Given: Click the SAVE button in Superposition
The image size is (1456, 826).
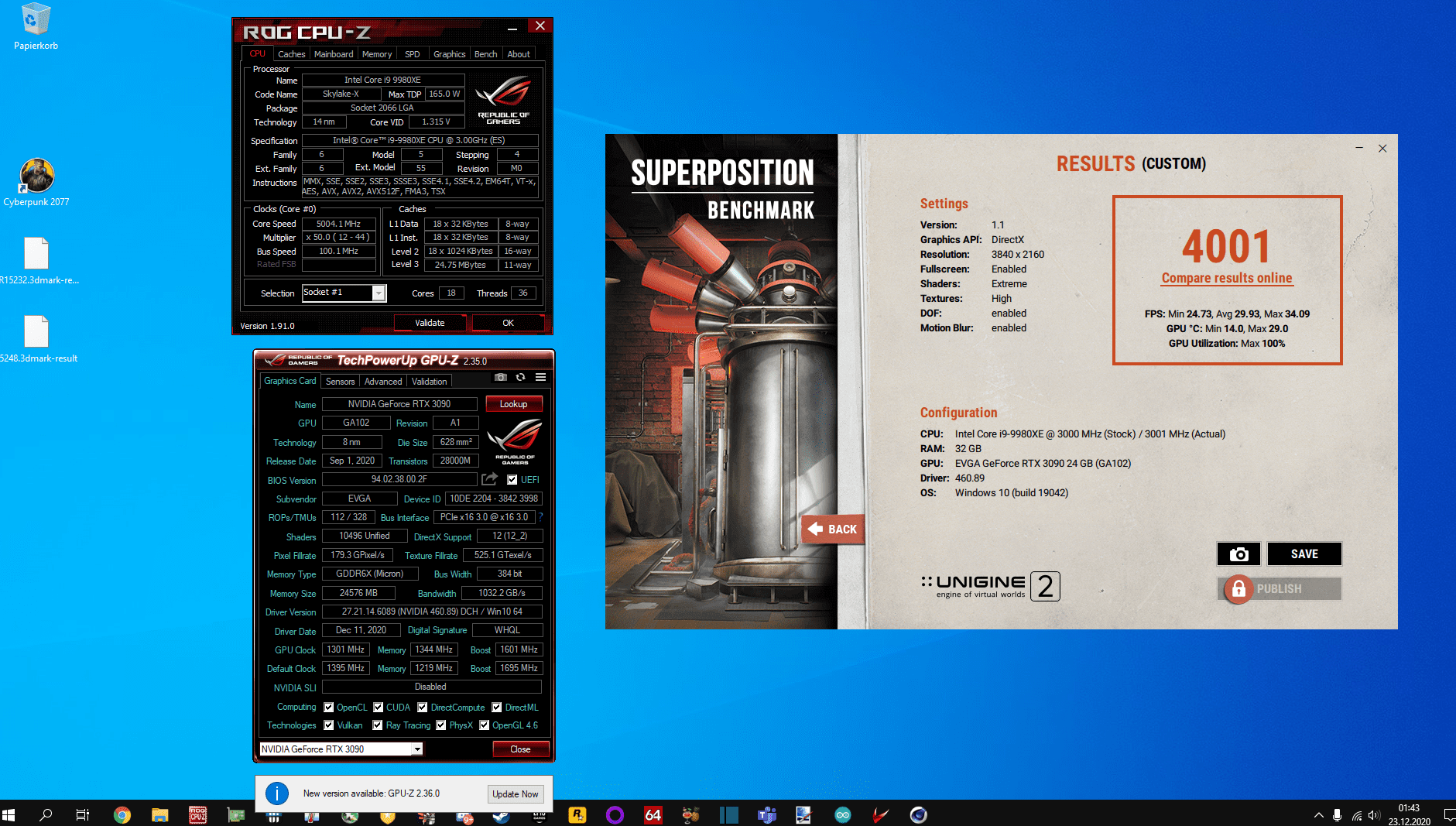Looking at the screenshot, I should tap(1304, 554).
